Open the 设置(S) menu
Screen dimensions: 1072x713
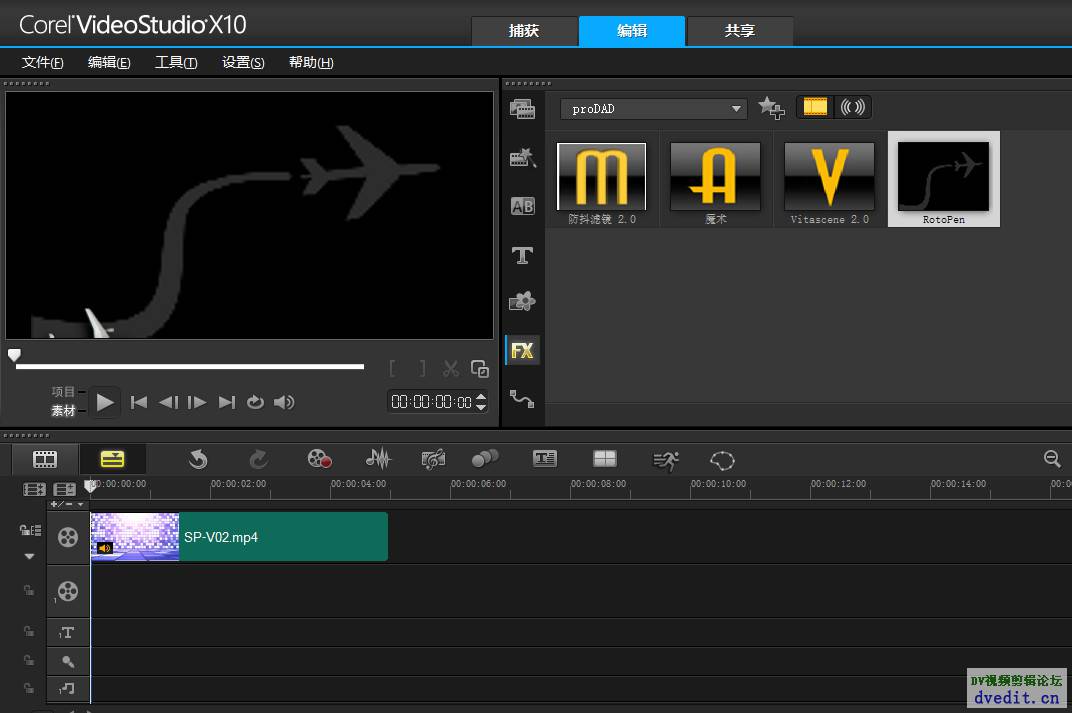243,62
